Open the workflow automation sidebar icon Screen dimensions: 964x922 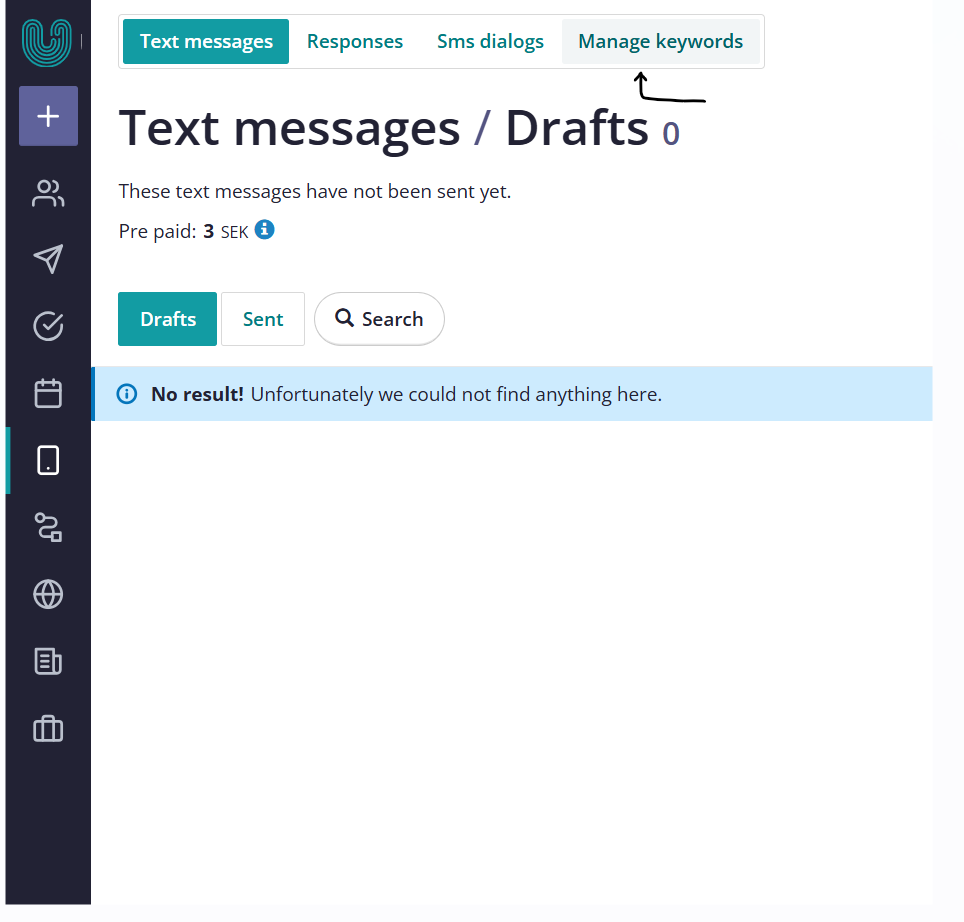[x=48, y=527]
